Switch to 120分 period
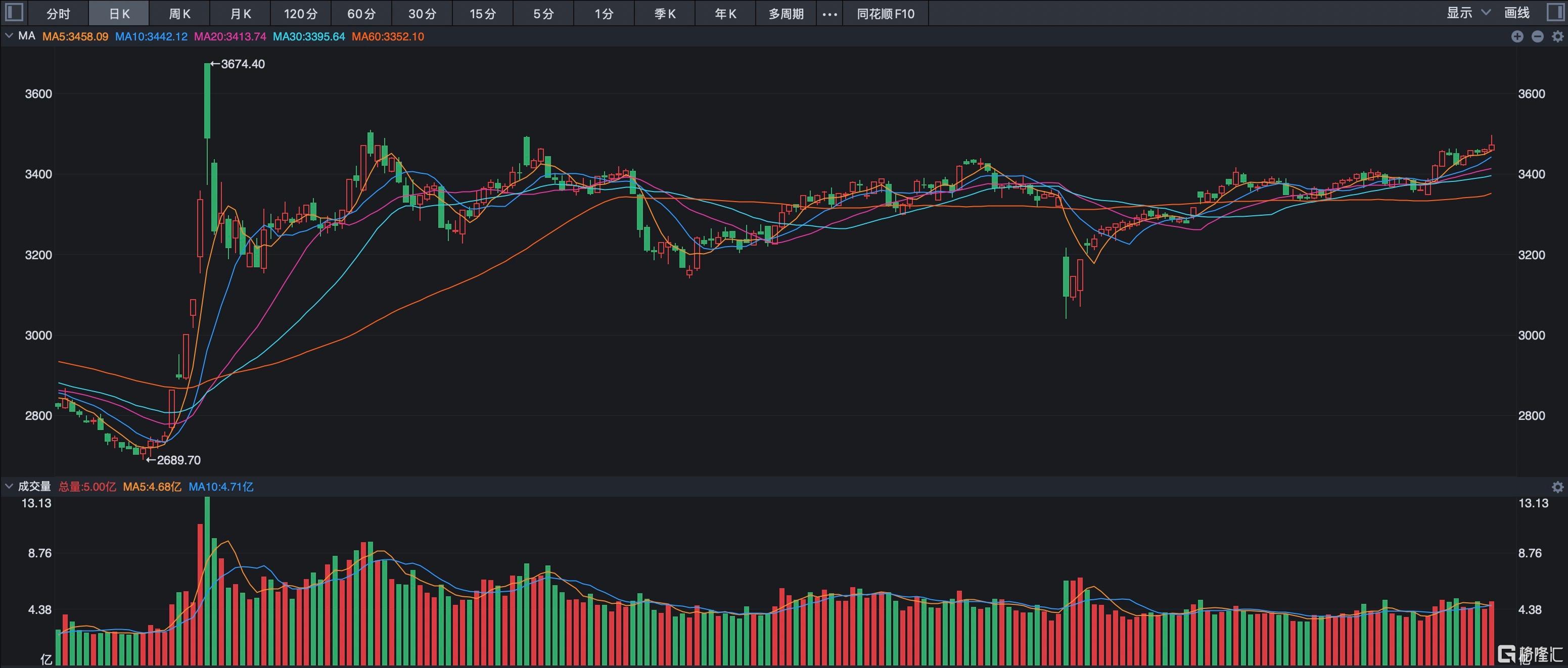 pos(301,13)
